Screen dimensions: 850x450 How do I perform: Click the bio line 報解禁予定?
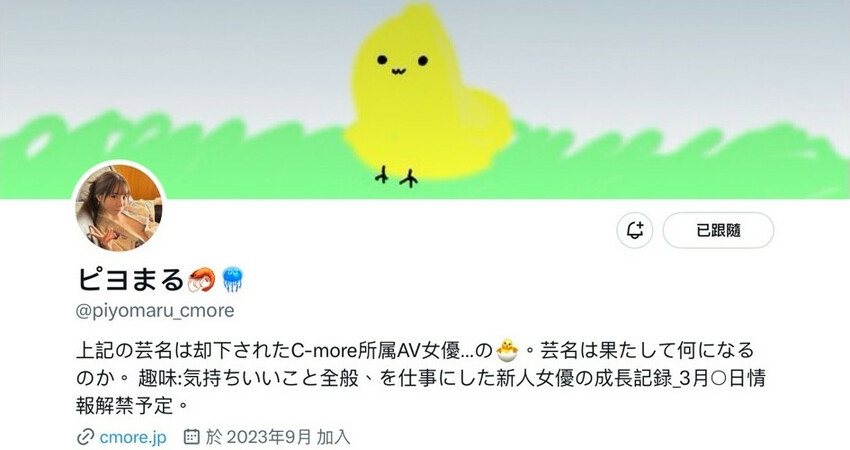[x=132, y=405]
